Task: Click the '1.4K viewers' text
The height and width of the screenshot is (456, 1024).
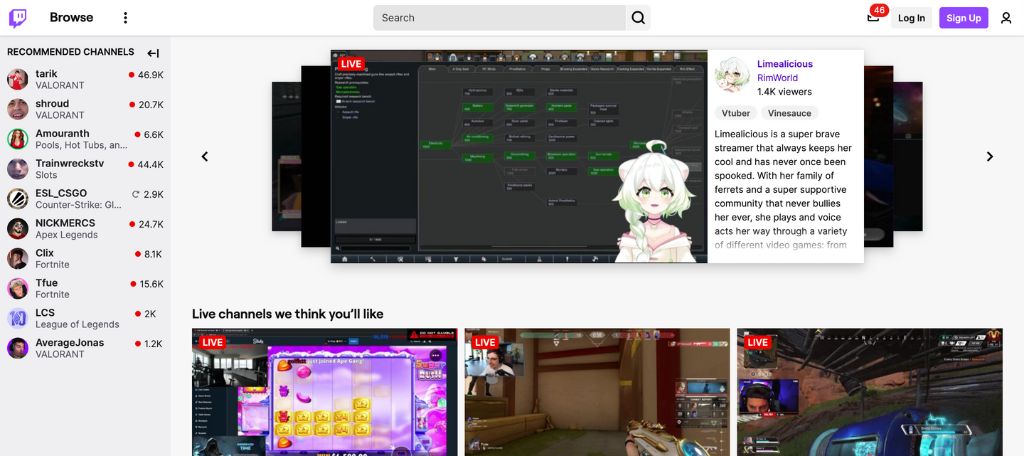Action: pos(784,91)
